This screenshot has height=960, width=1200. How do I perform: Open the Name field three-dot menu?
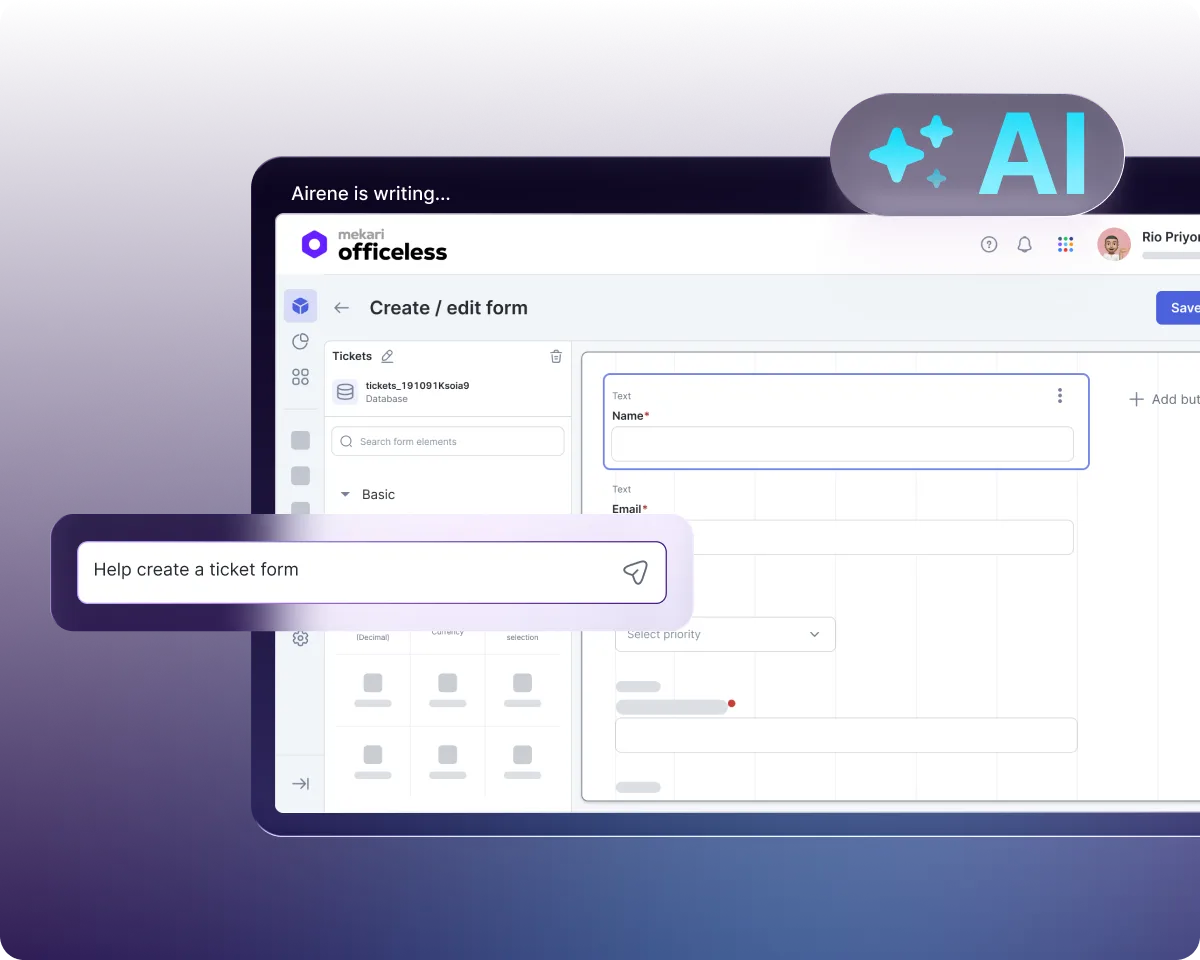1060,396
